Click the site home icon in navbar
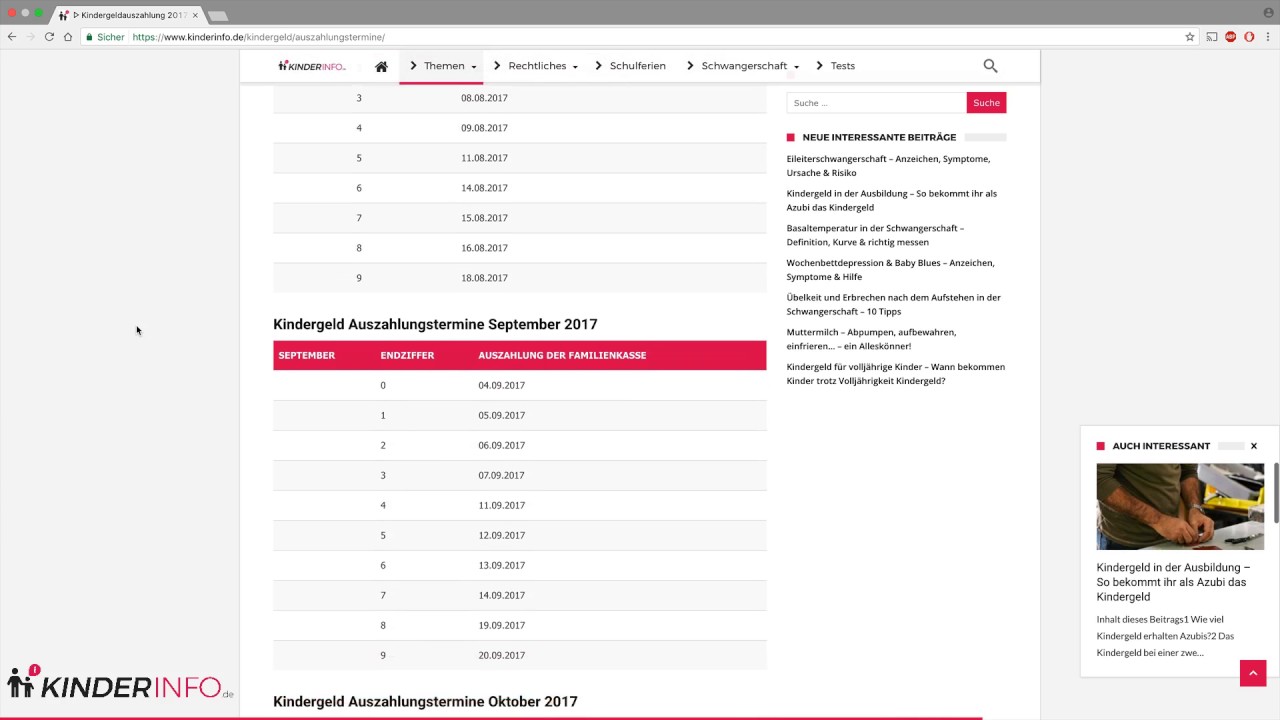 click(381, 66)
